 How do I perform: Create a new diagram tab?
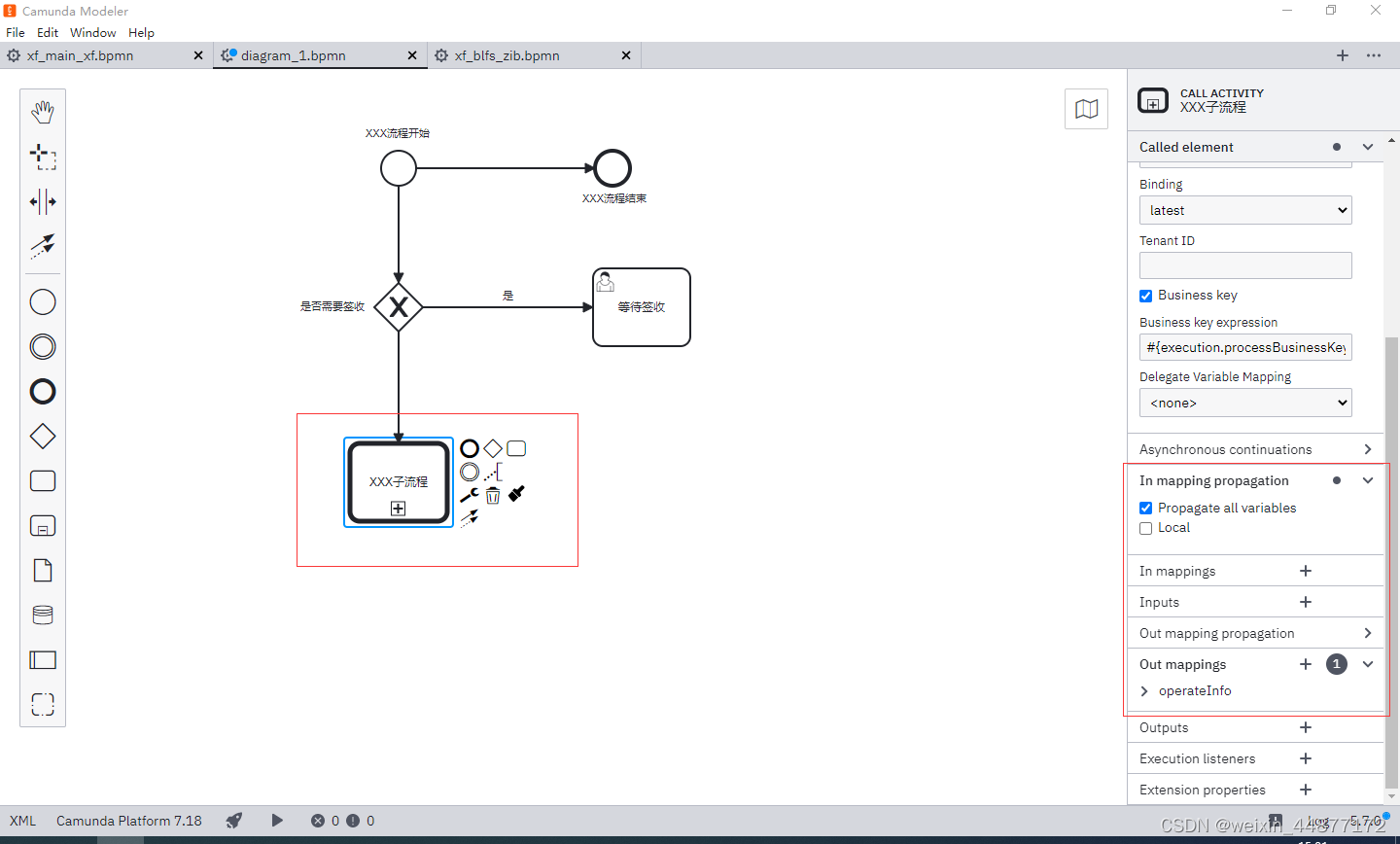[1343, 55]
